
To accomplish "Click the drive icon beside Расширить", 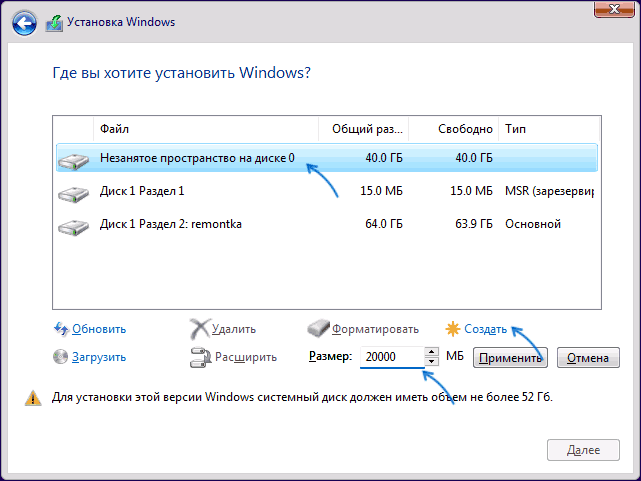I will 200,357.
